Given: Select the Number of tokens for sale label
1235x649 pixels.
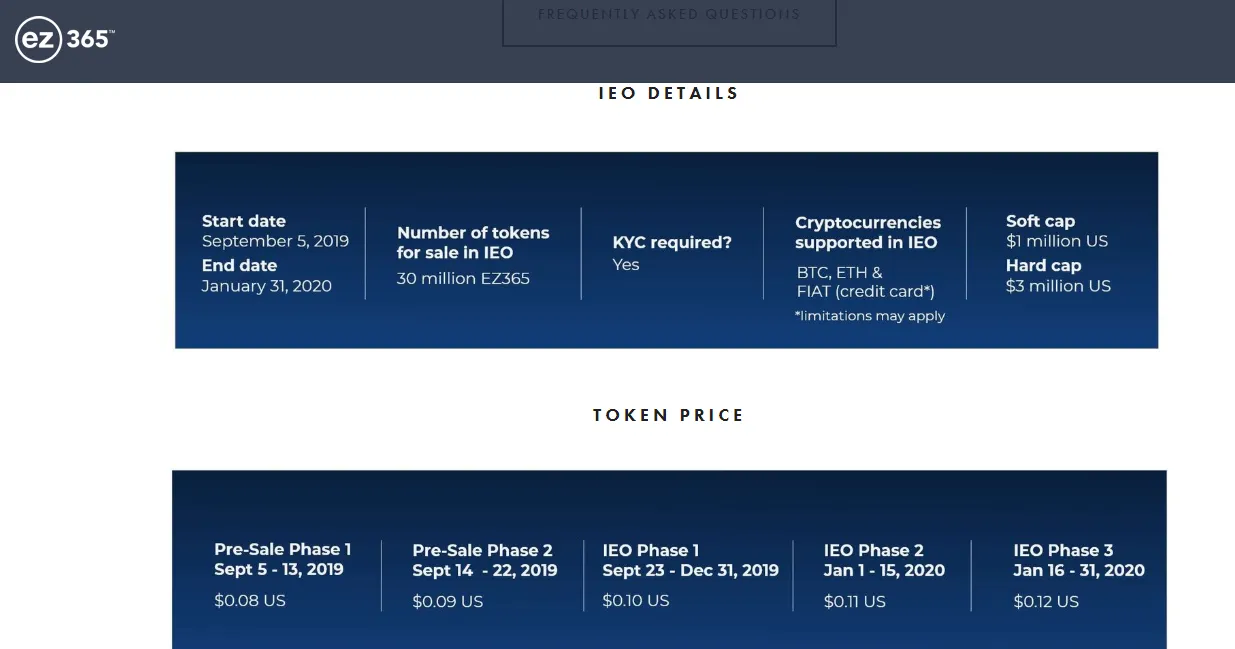Looking at the screenshot, I should (473, 242).
